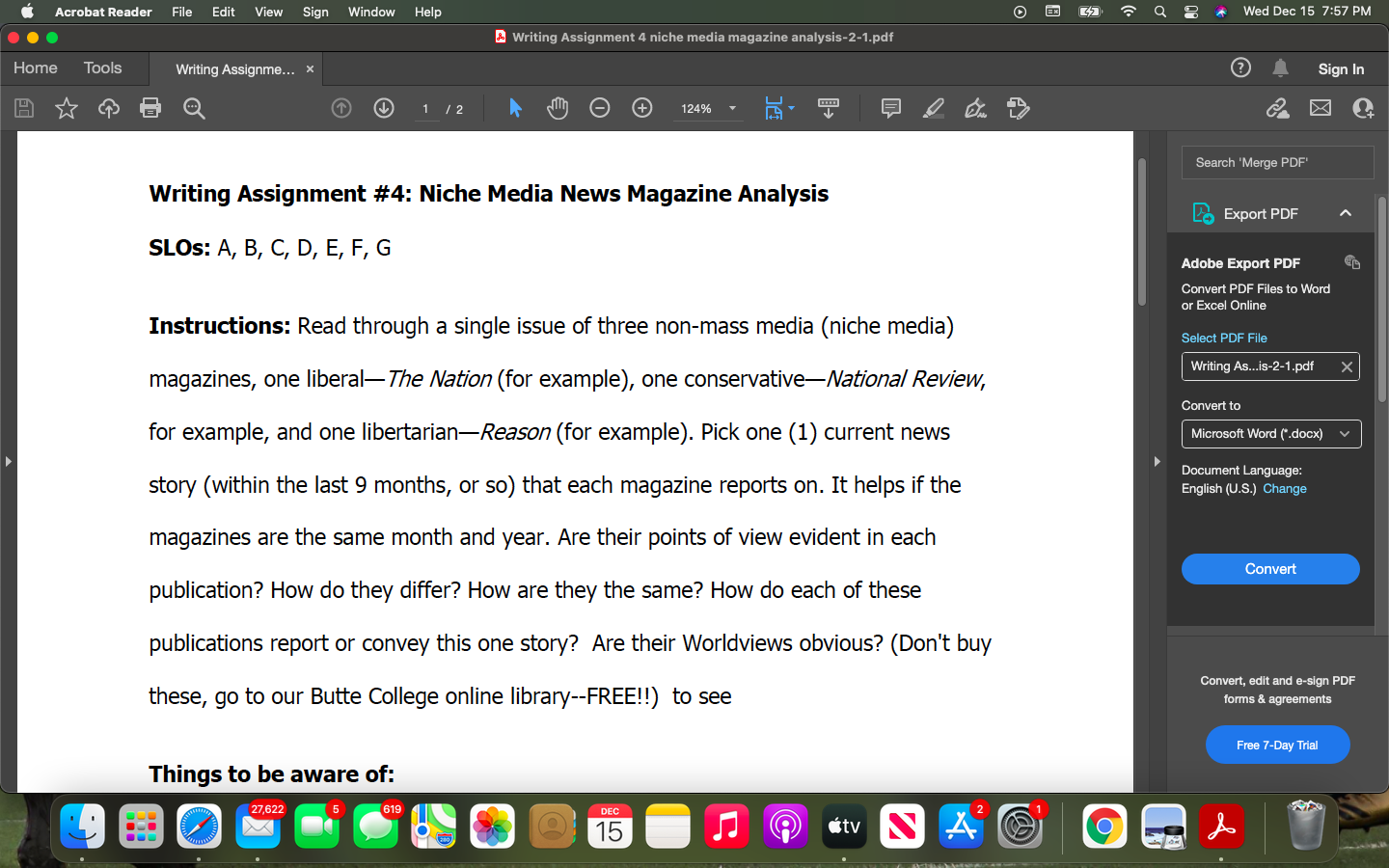Viewport: 1389px width, 868px height.
Task: Add a comment with sticky note icon
Action: [x=891, y=108]
